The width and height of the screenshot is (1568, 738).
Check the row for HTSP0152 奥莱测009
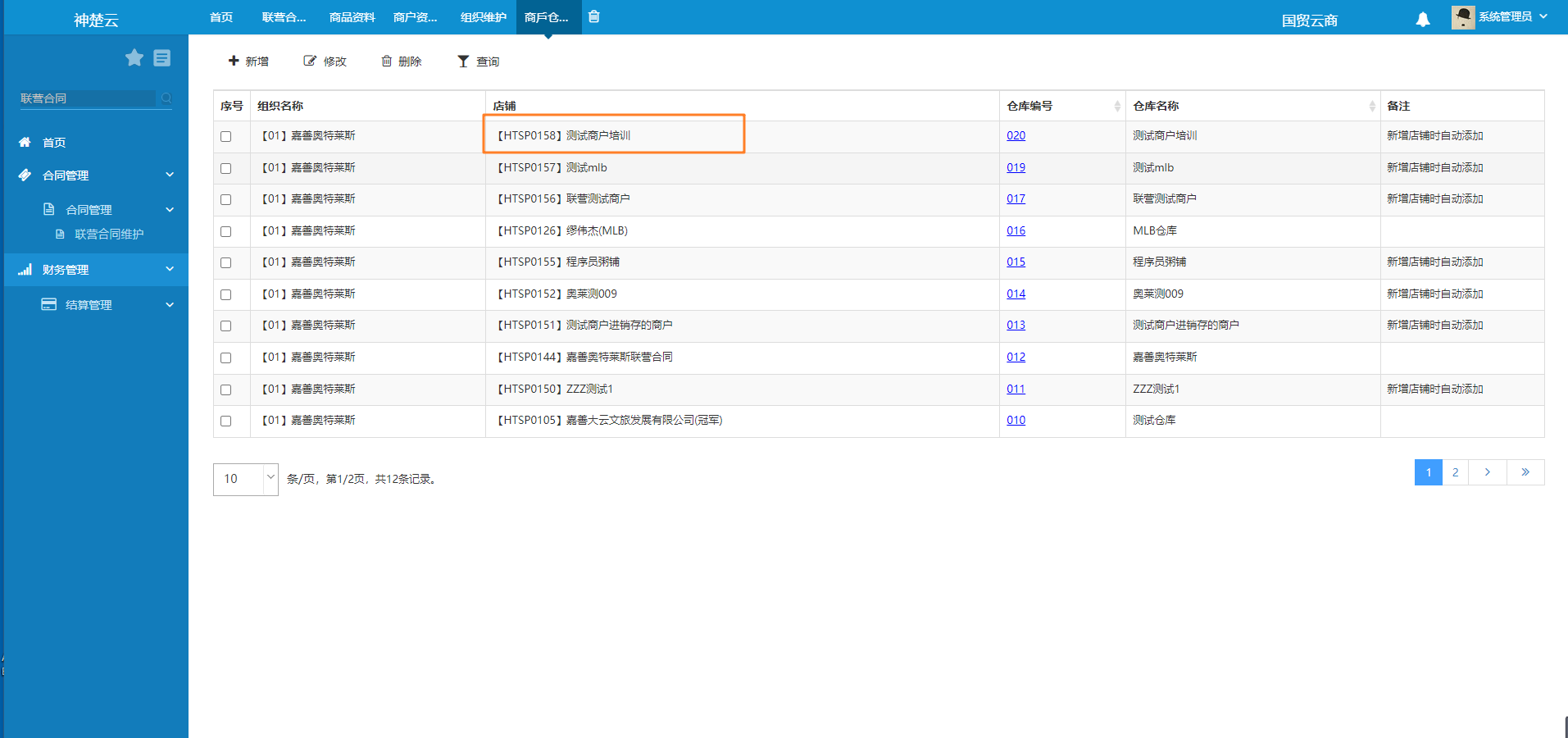tap(226, 294)
